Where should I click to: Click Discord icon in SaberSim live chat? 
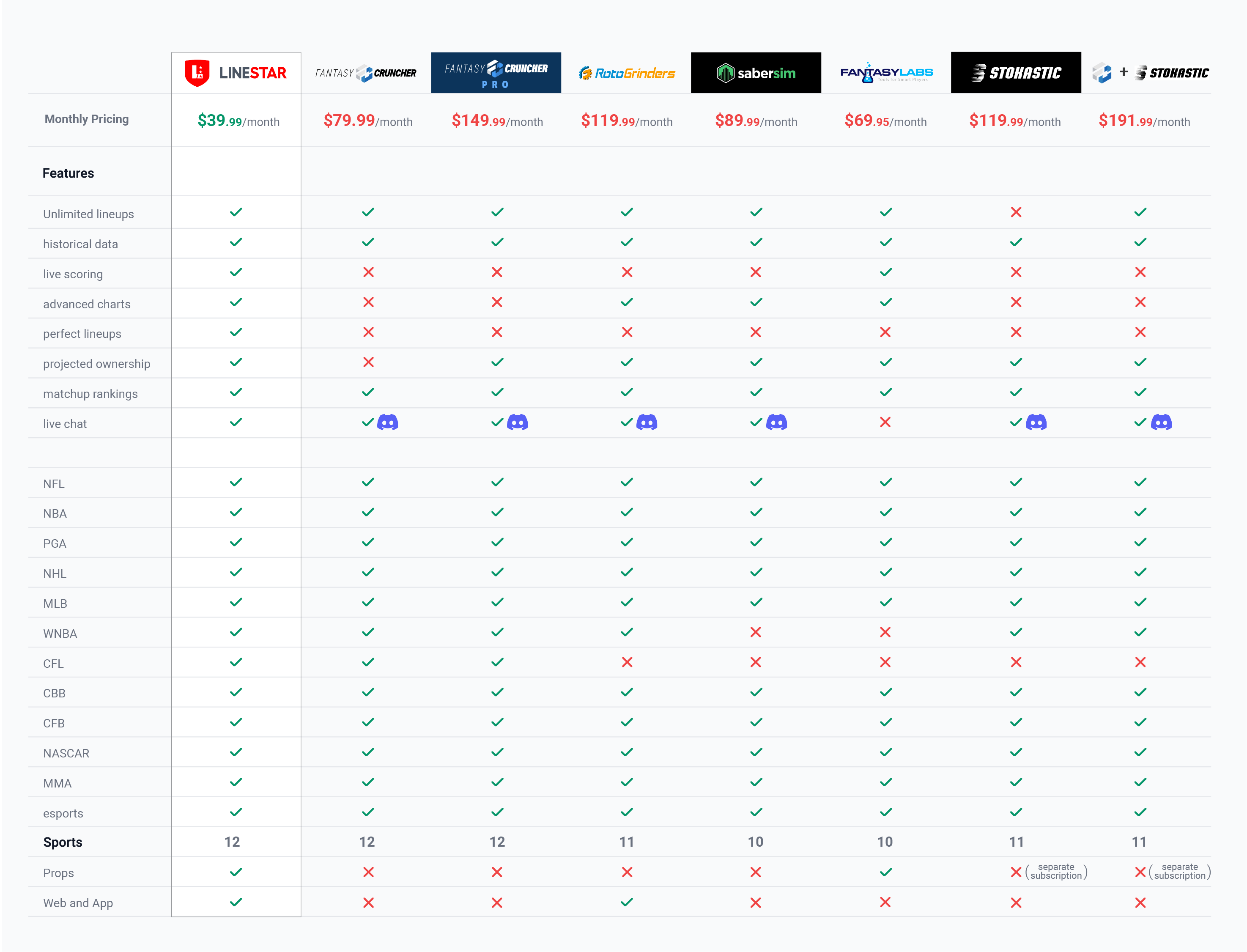pos(777,422)
